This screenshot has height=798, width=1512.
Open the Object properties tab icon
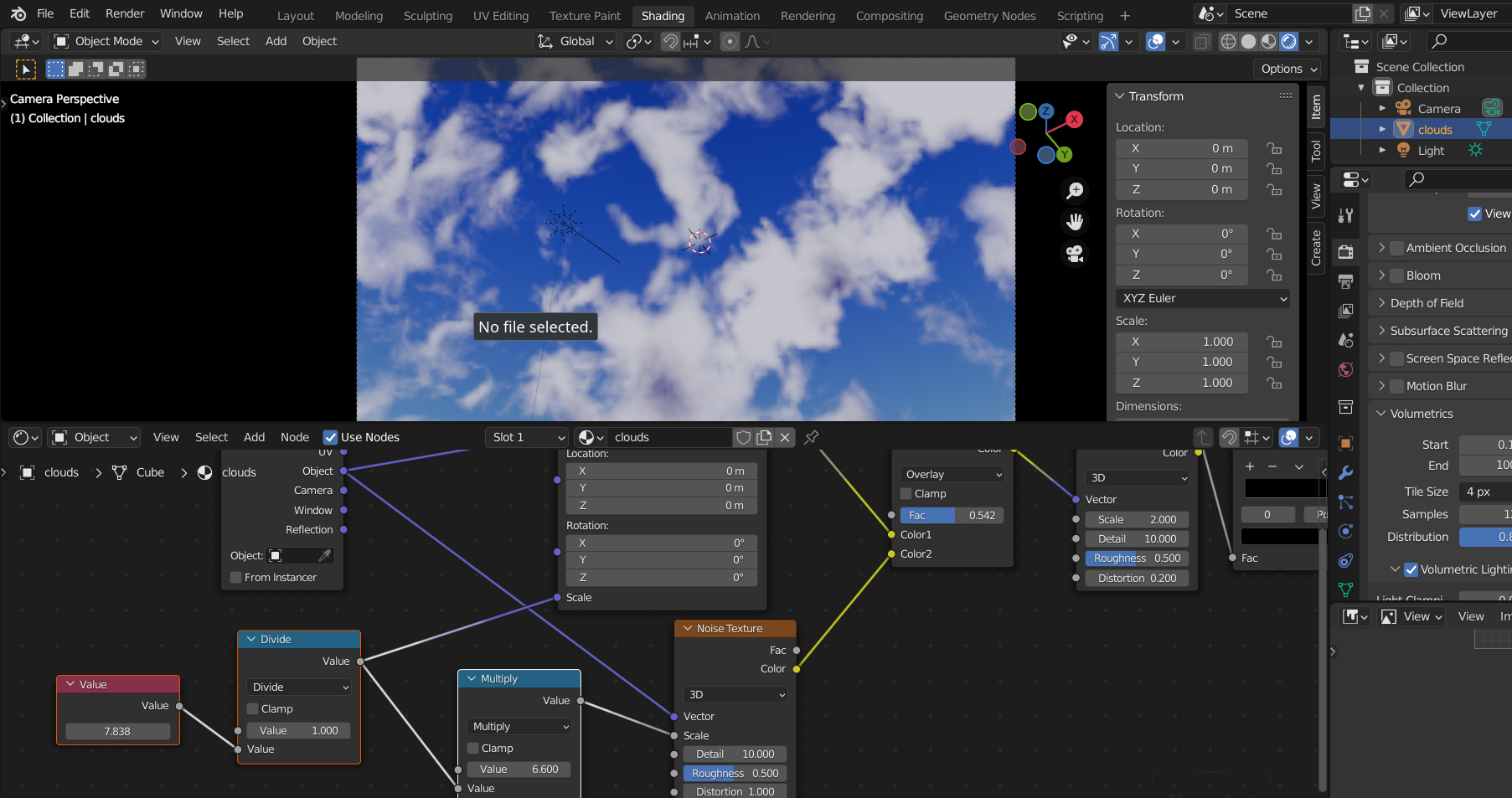point(1346,444)
